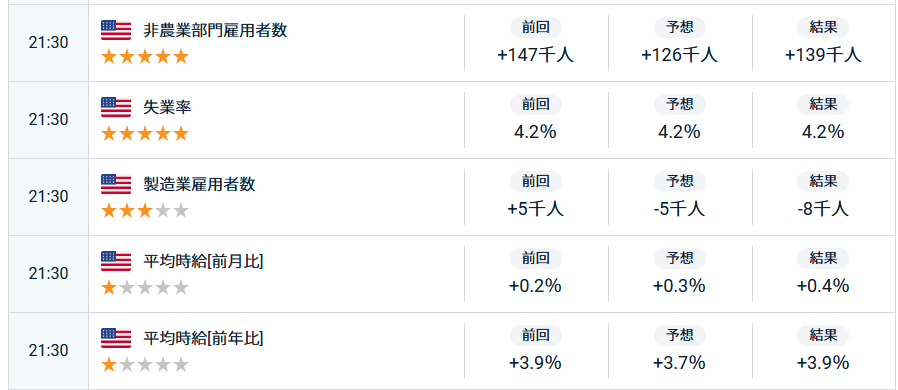898x390 pixels.
Task: Click the 21:30 time cell for 失業率
Action: click(49, 120)
